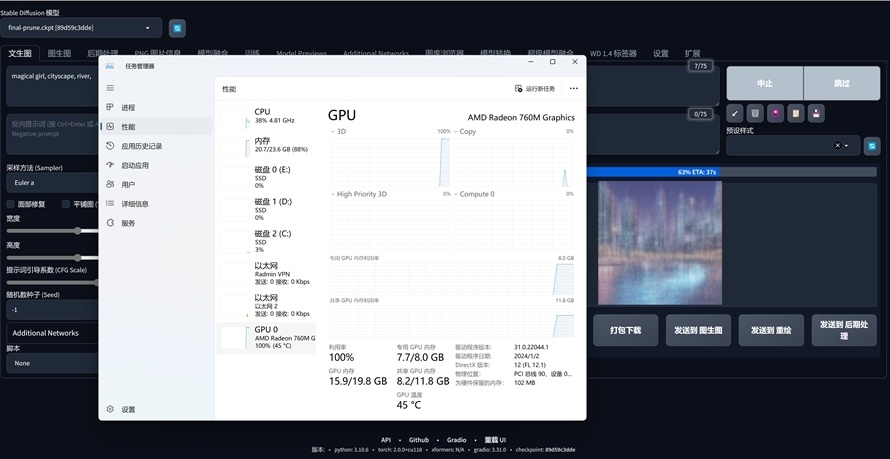Open the 脚本 None dropdown
Screen dimensions: 890x459
pos(52,363)
